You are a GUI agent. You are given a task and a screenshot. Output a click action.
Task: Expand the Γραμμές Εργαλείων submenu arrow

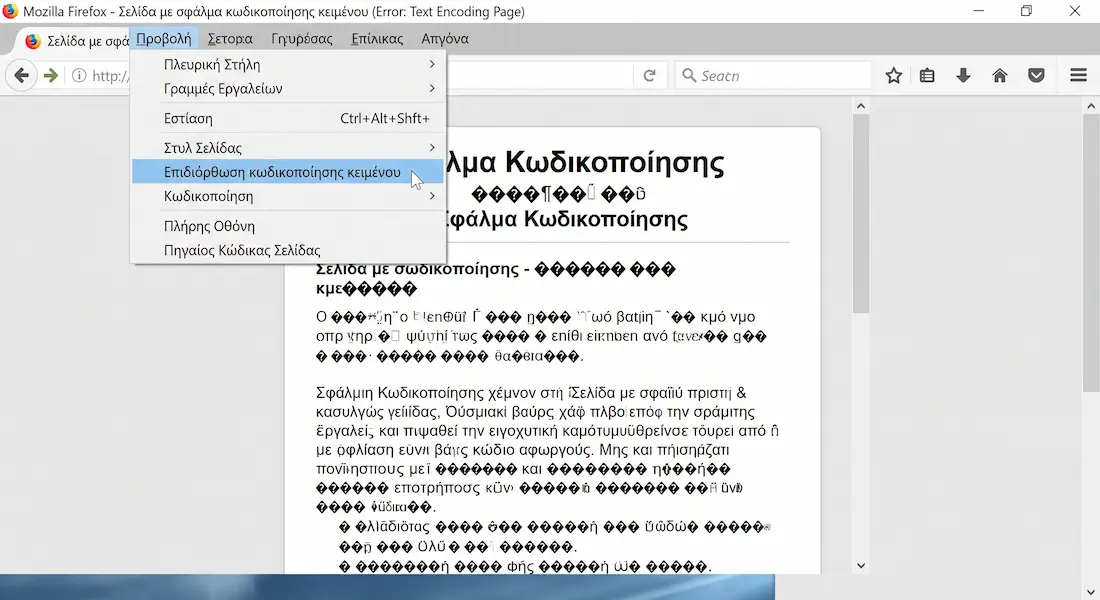pyautogui.click(x=431, y=88)
